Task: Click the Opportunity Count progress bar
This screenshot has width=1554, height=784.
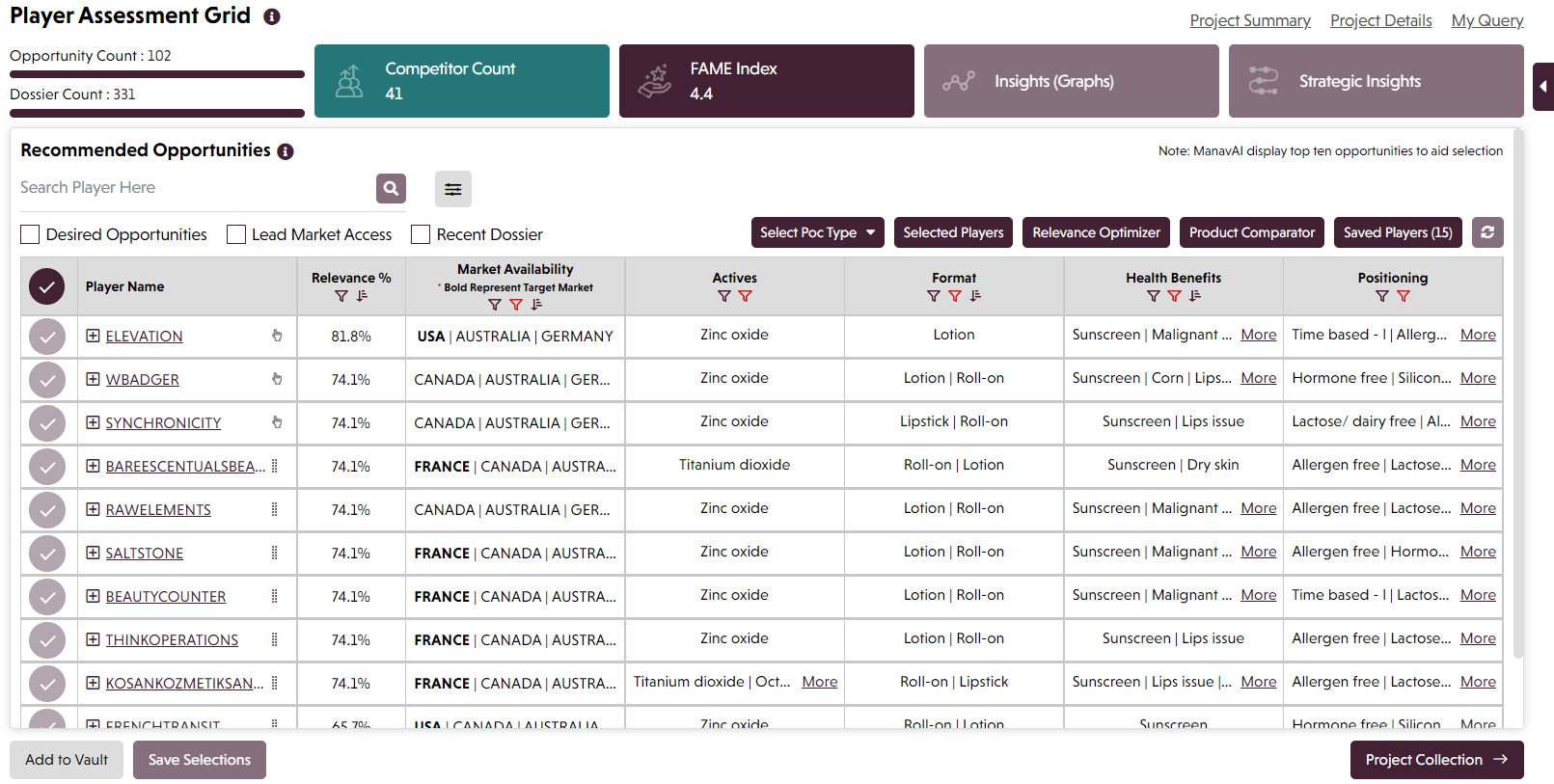Action: pyautogui.click(x=157, y=74)
